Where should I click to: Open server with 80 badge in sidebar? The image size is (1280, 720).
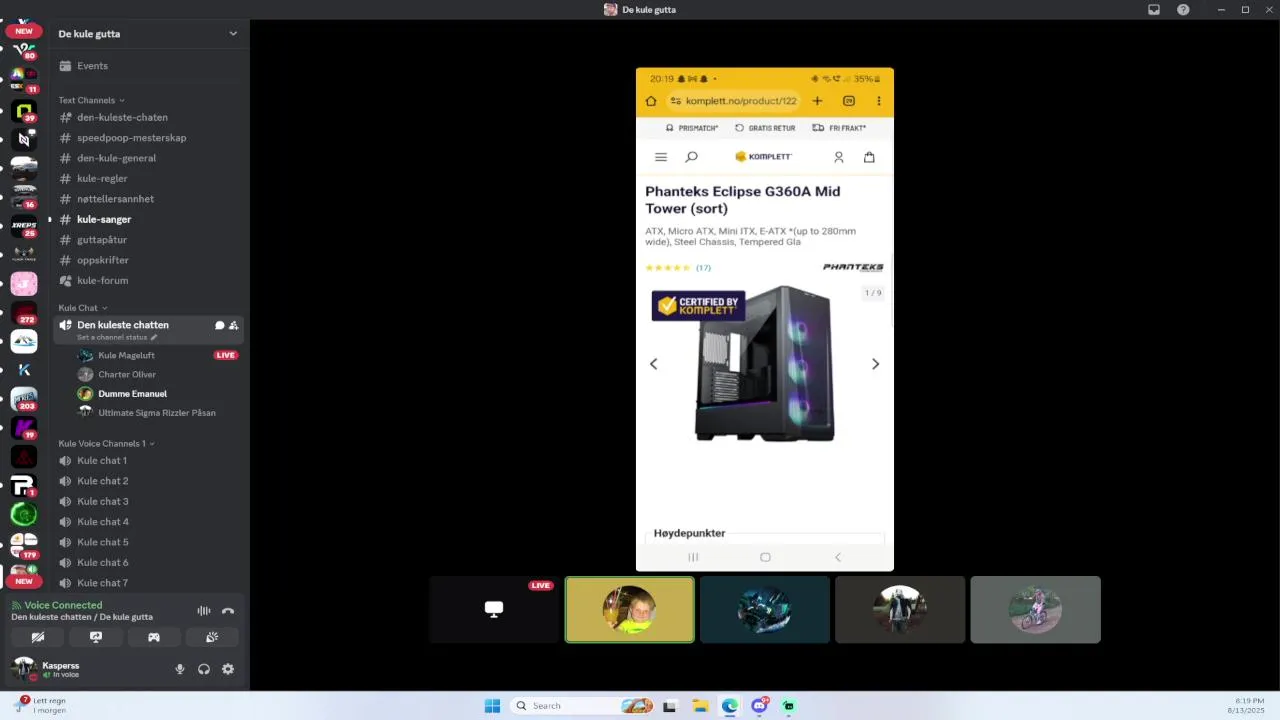tap(24, 50)
